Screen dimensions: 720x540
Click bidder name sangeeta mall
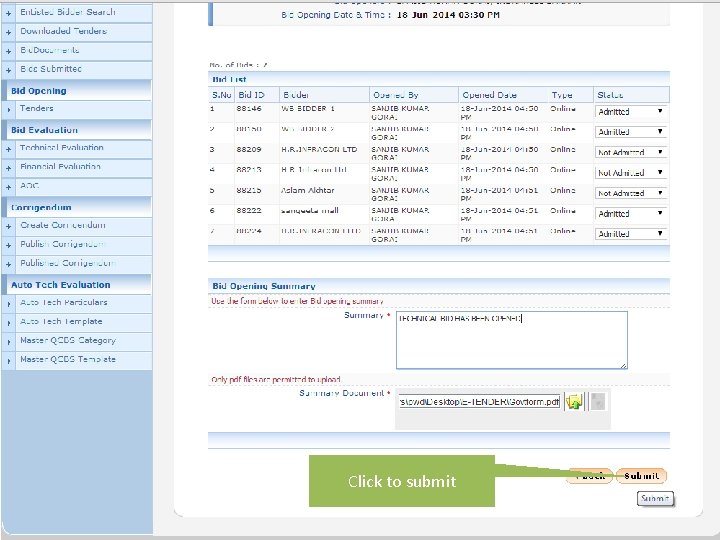tap(310, 210)
